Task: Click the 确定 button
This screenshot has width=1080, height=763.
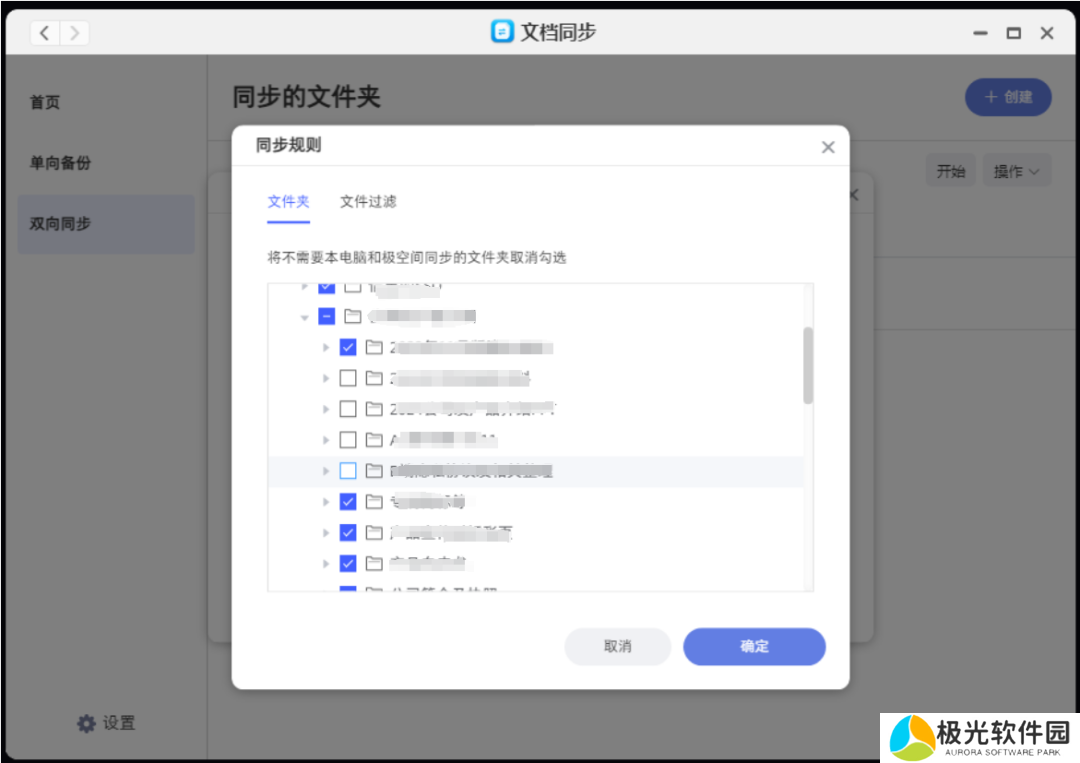Action: point(754,647)
